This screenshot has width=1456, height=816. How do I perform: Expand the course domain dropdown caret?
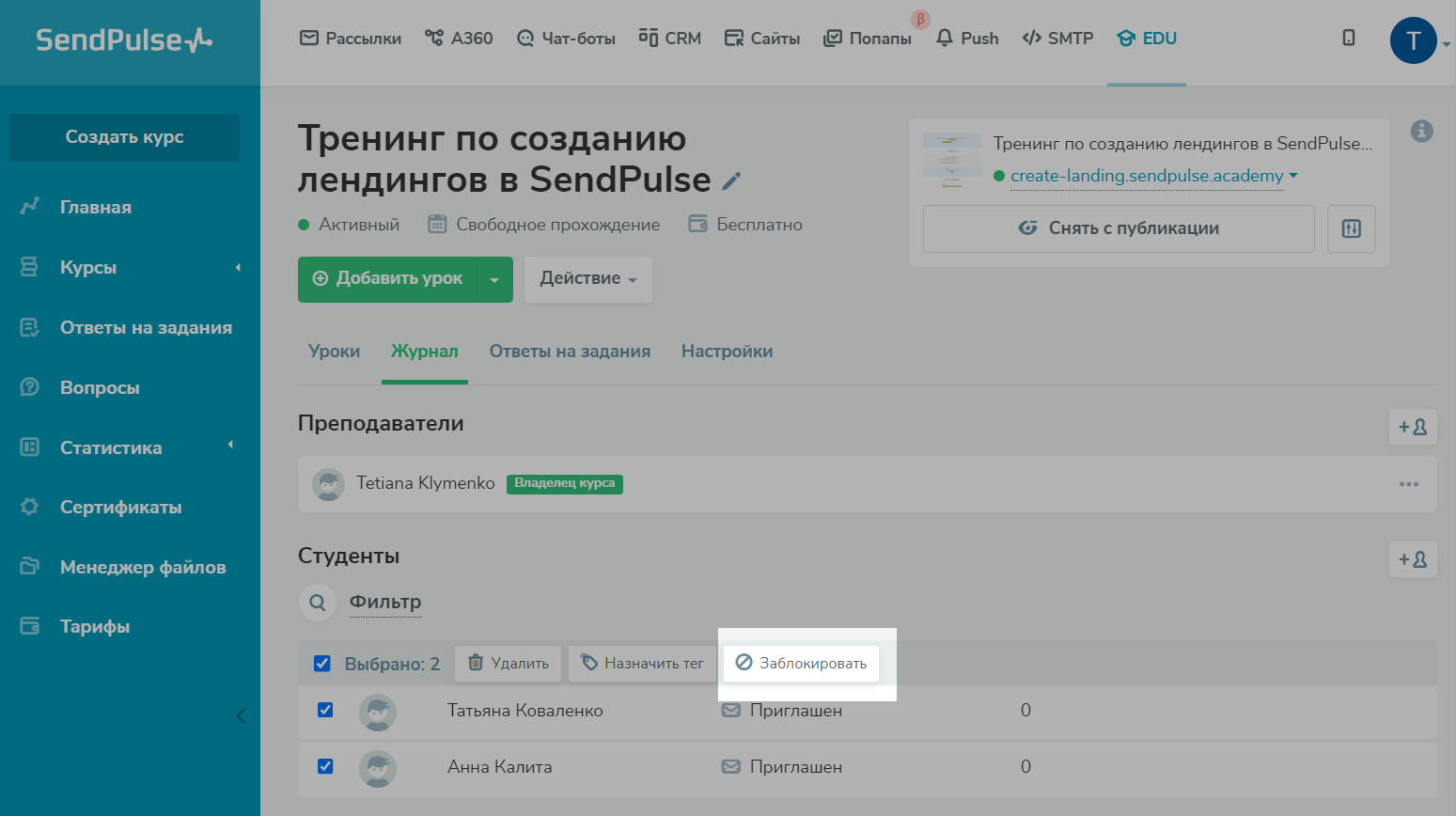[1293, 176]
